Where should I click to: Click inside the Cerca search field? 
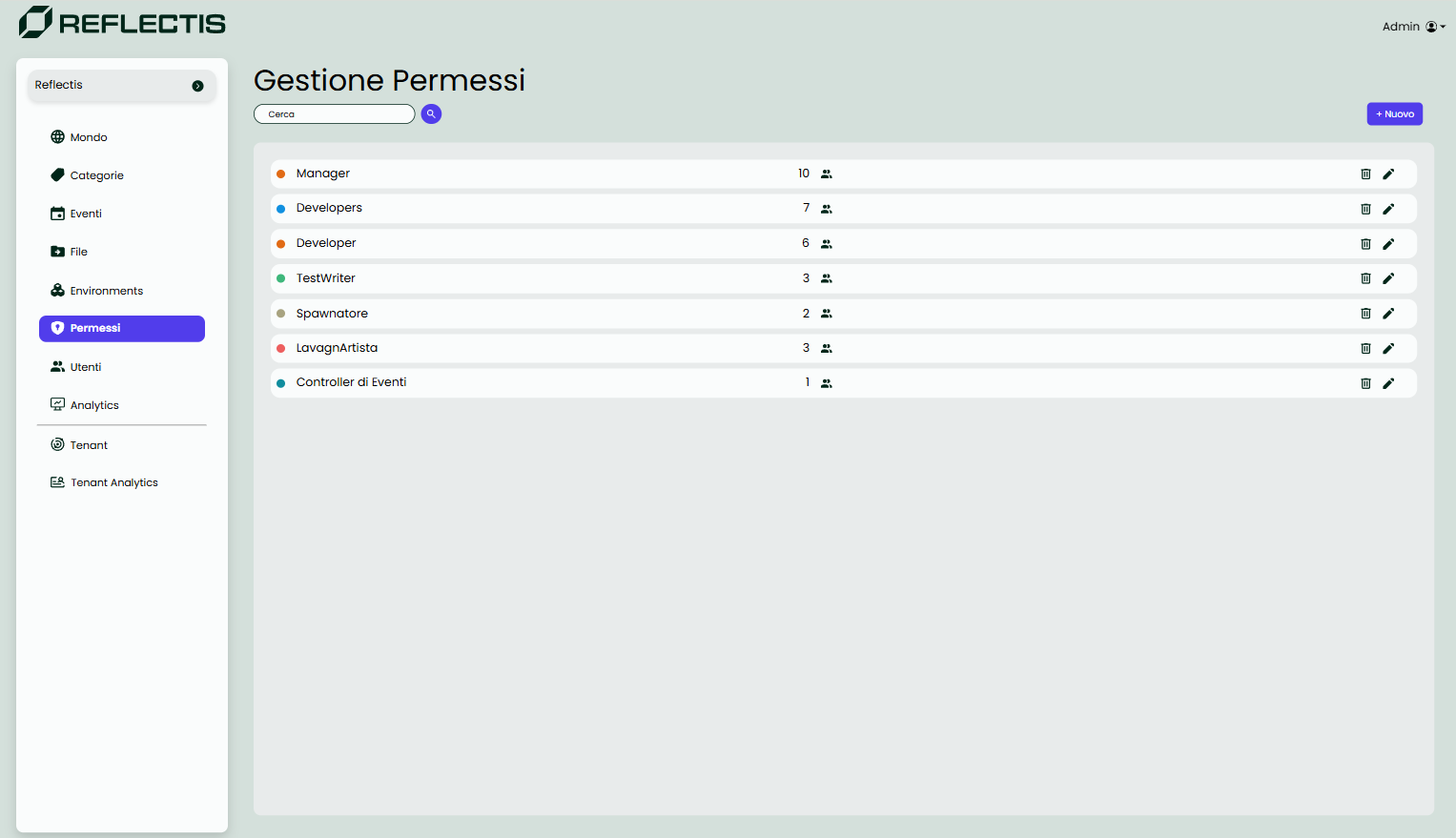pyautogui.click(x=334, y=113)
